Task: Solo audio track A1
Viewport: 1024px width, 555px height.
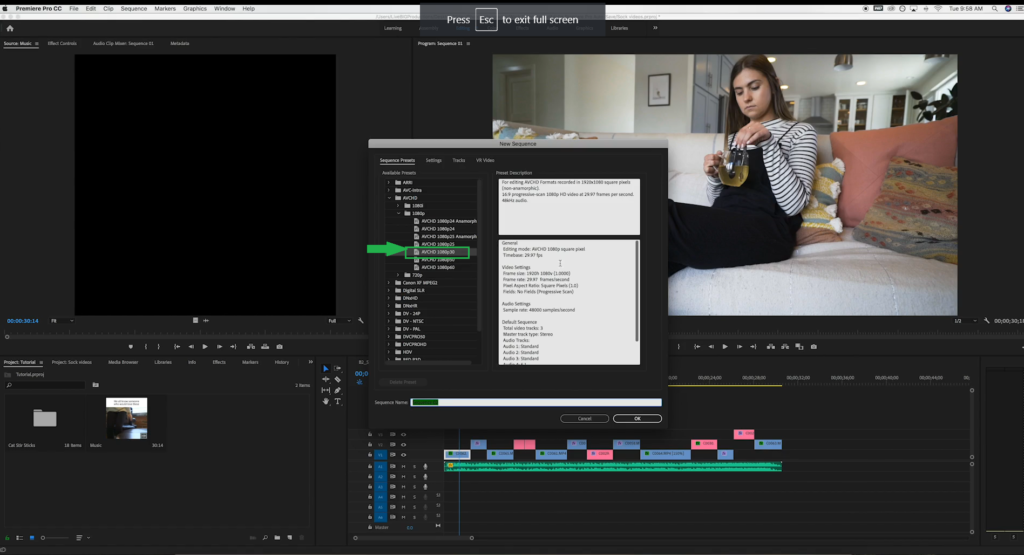Action: 414,466
